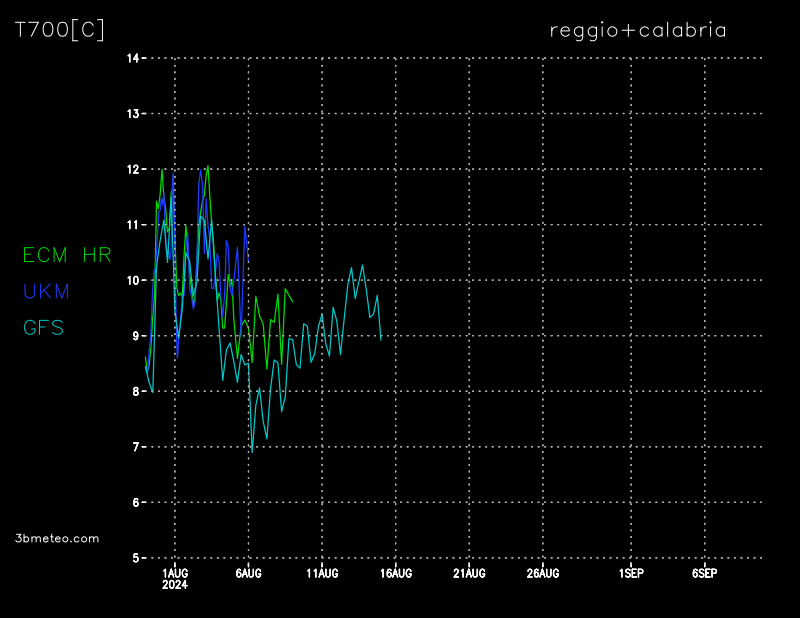Click the 16AUG date axis label
The width and height of the screenshot is (800, 618).
395,573
